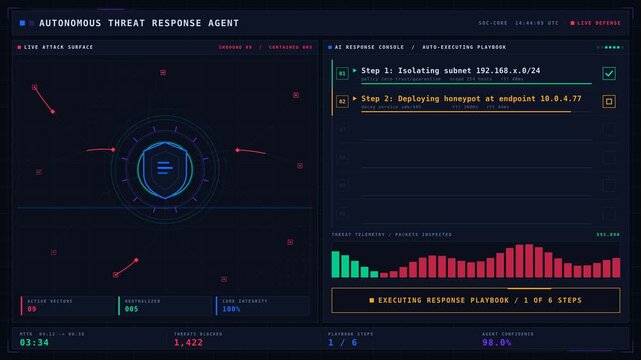Select upper-left threat node with red attack line

pos(35,87)
